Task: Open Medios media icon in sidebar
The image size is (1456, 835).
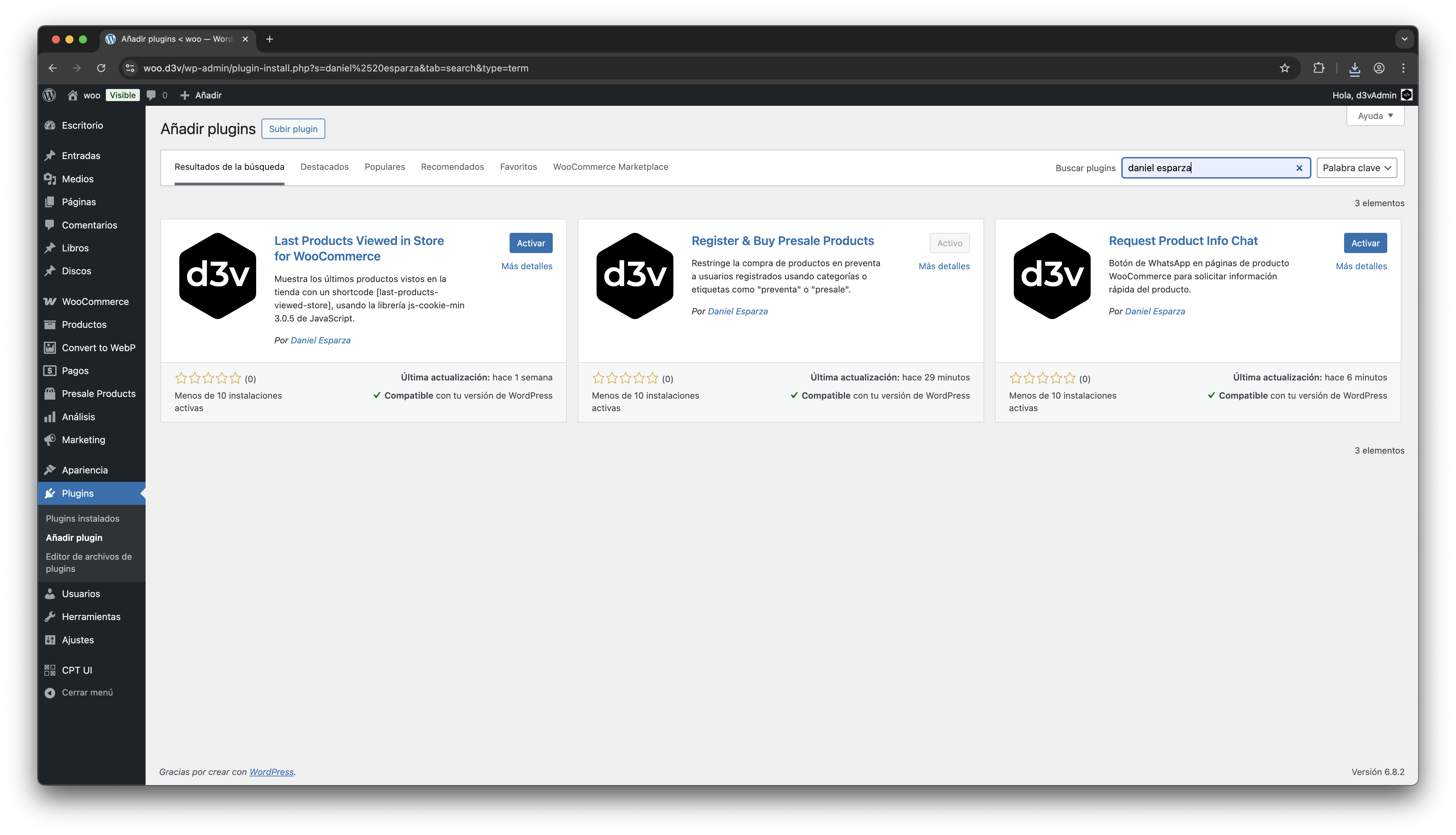Action: (x=50, y=179)
